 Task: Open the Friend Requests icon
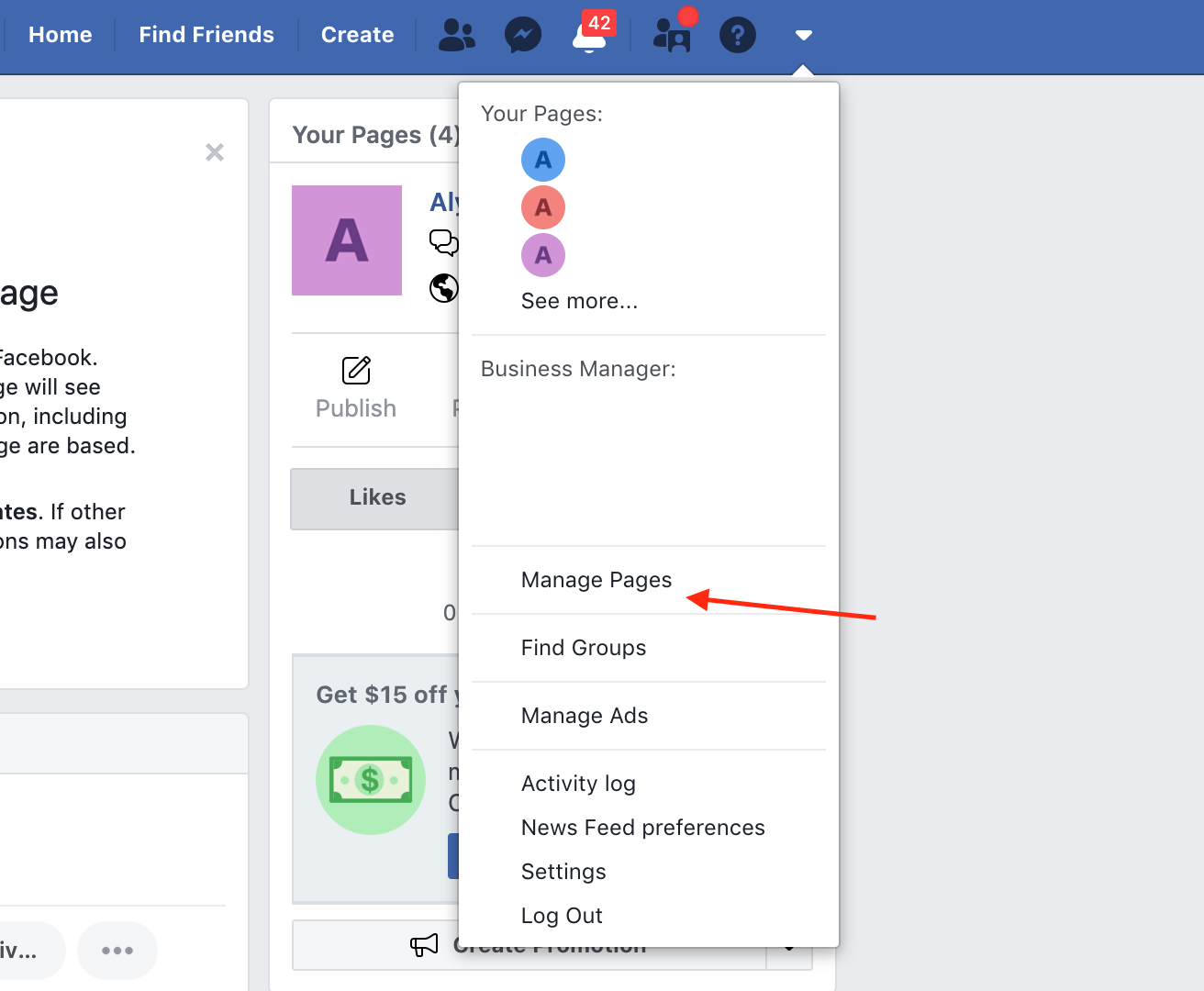point(457,35)
